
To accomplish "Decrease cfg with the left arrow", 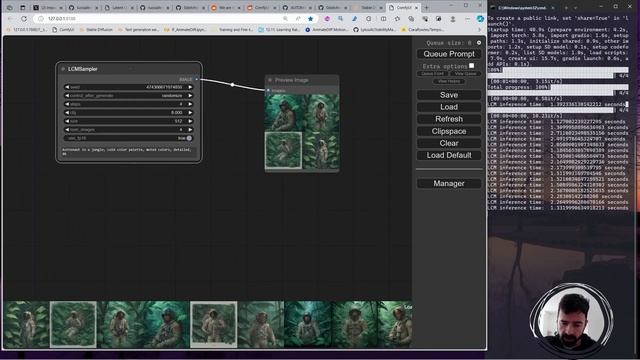I will click(67, 113).
